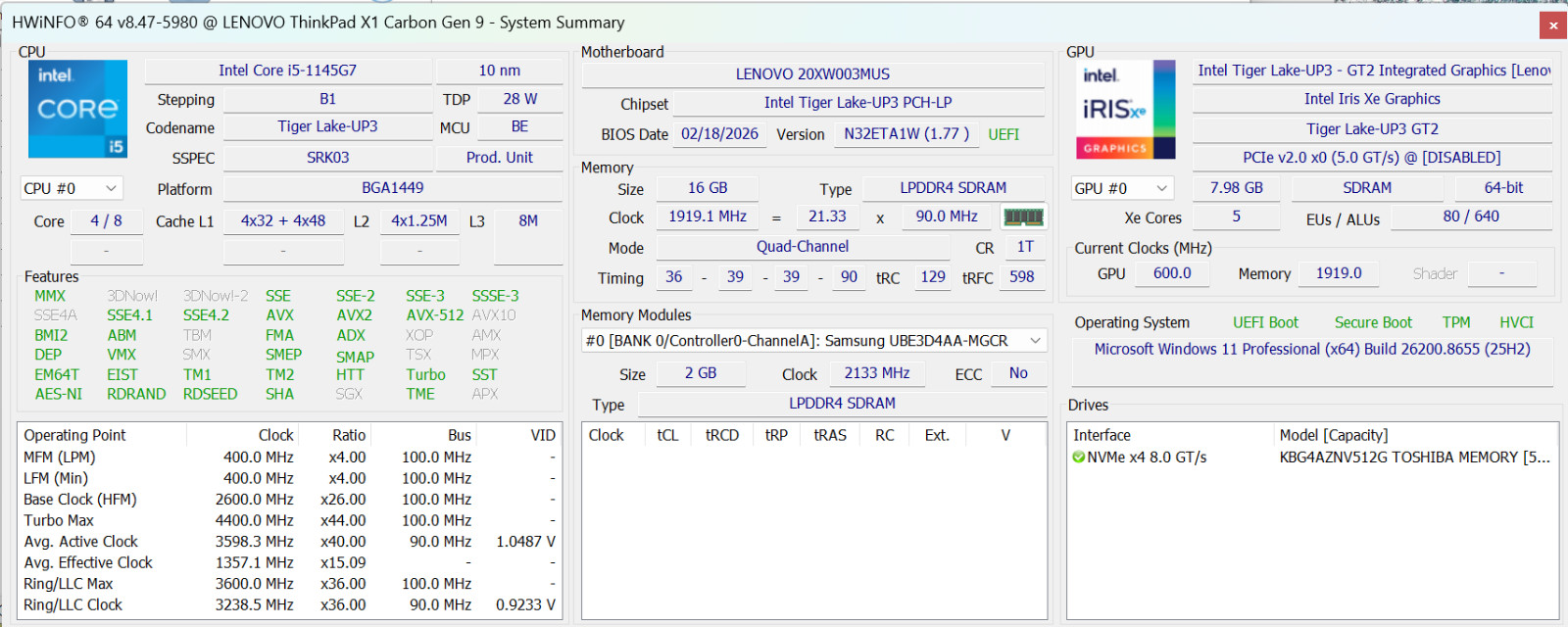
Task: Click the TPM label
Action: (1456, 323)
